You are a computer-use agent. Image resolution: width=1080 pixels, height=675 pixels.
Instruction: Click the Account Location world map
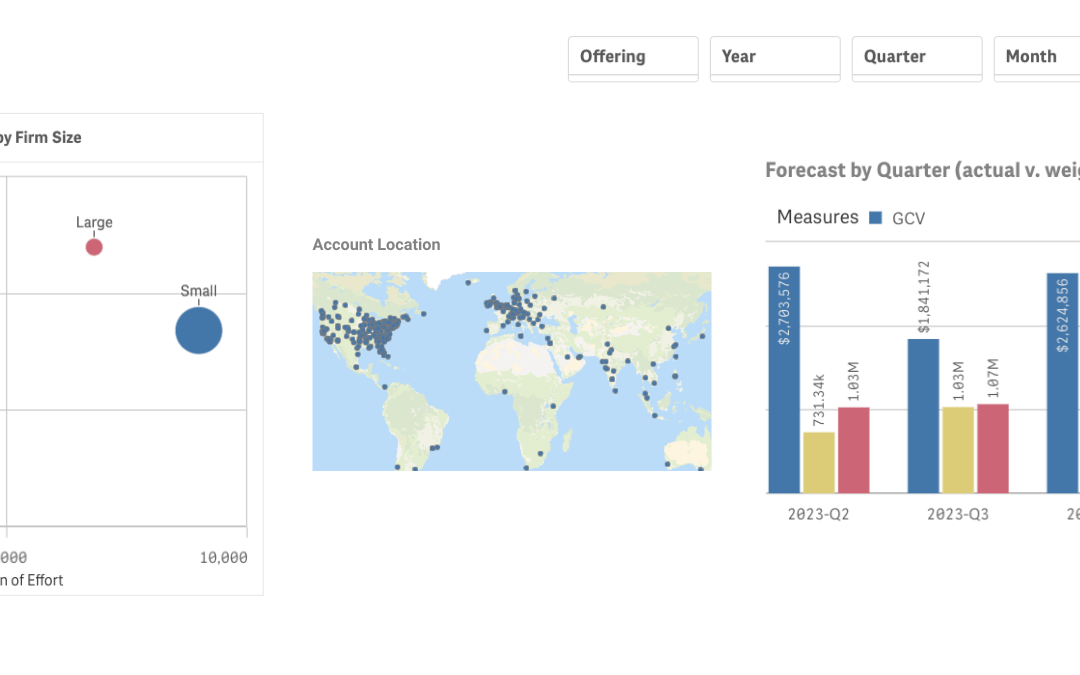pos(512,371)
